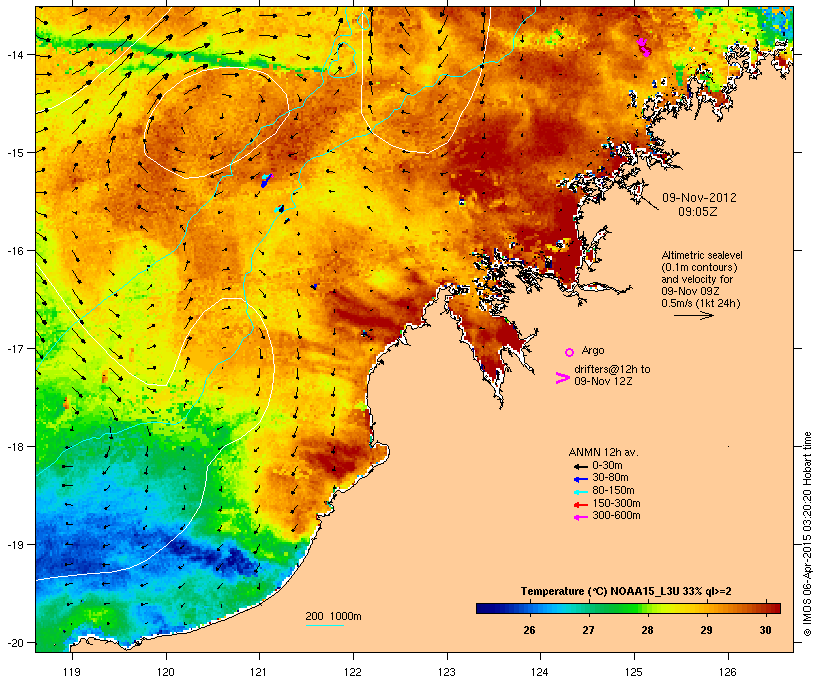Click the blue ANMN mooring marker near 121E
The width and height of the screenshot is (820, 680).
click(x=266, y=181)
